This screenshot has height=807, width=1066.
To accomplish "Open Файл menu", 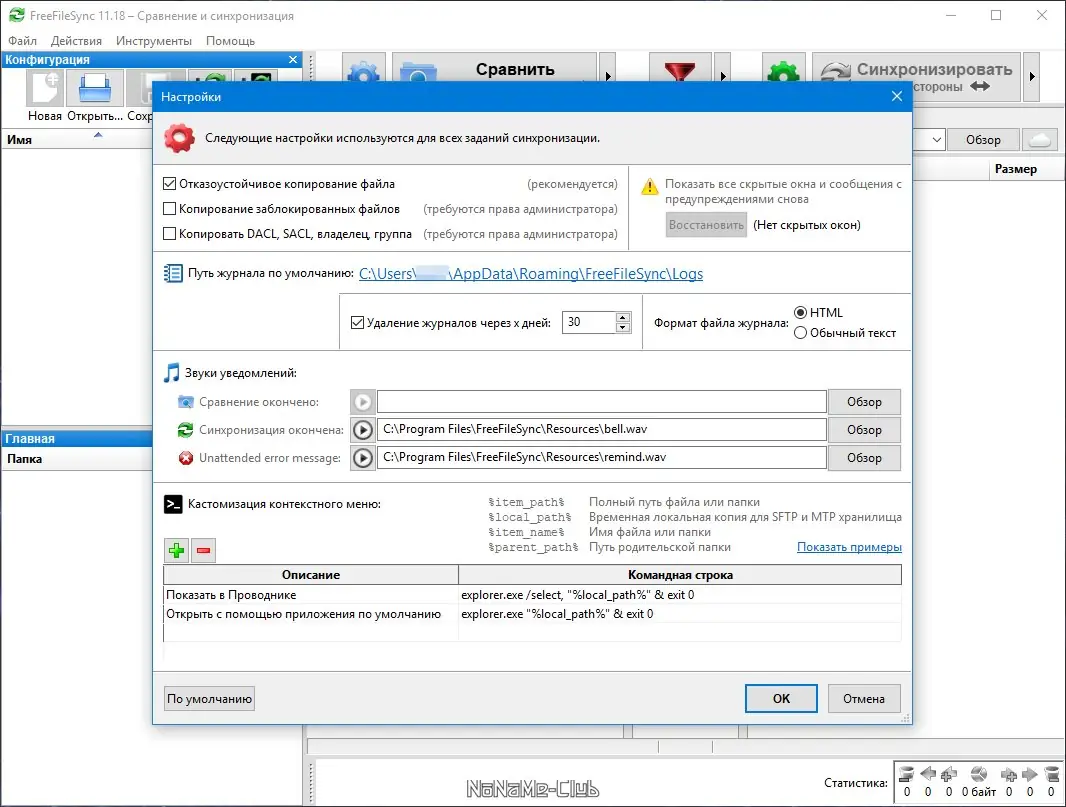I will point(22,41).
